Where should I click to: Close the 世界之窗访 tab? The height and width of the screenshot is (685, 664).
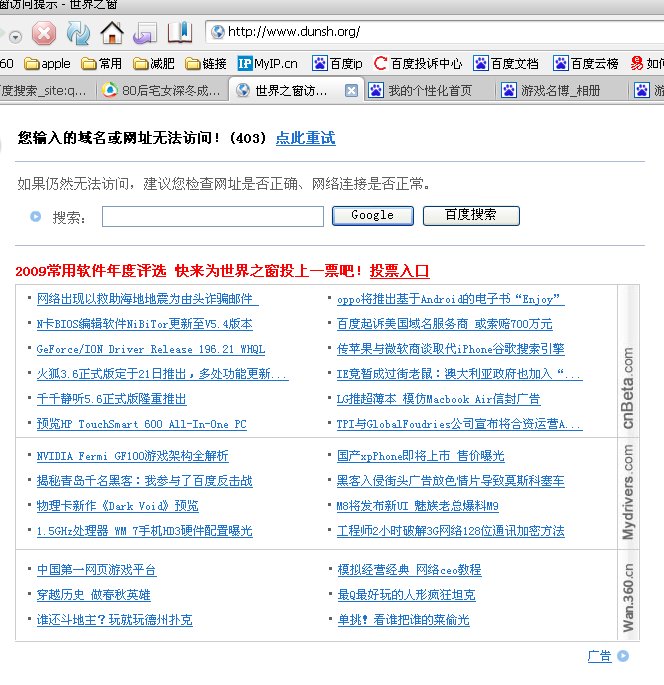click(x=351, y=90)
